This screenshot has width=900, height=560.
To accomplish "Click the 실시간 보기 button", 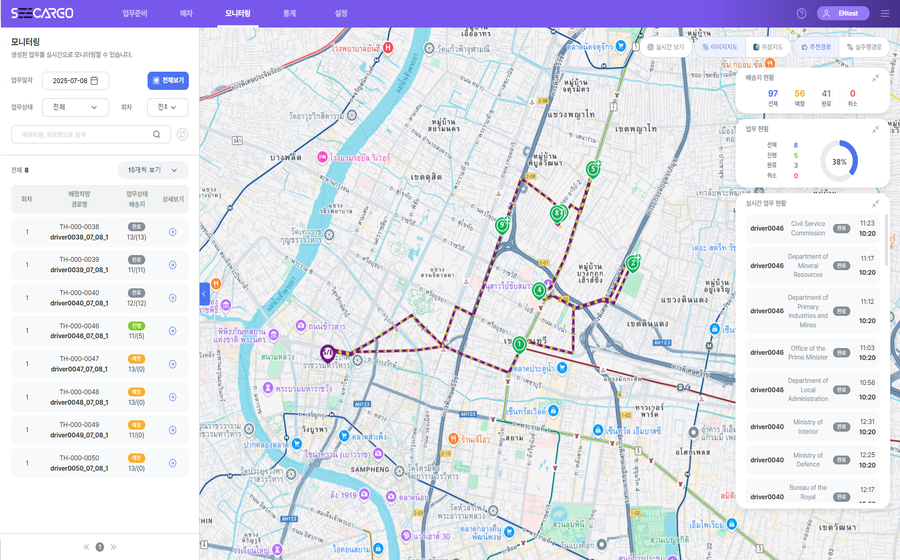I will point(666,46).
